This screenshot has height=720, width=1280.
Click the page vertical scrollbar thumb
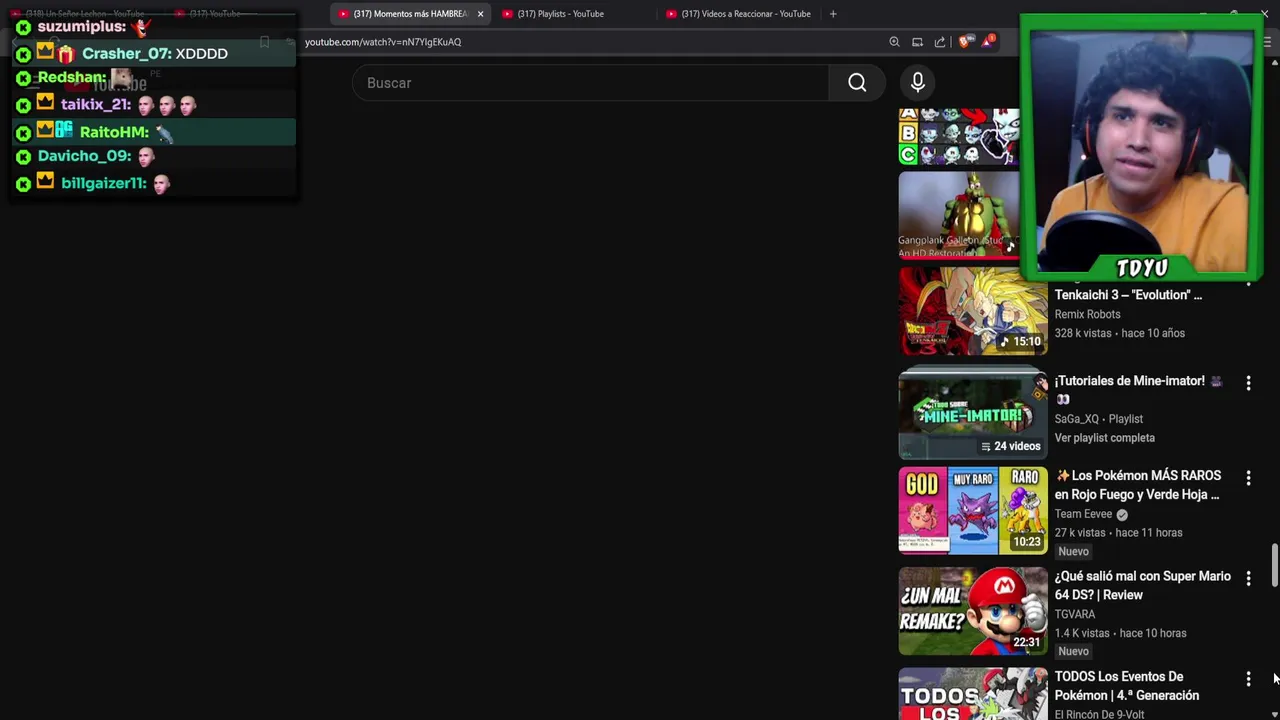pyautogui.click(x=1274, y=566)
